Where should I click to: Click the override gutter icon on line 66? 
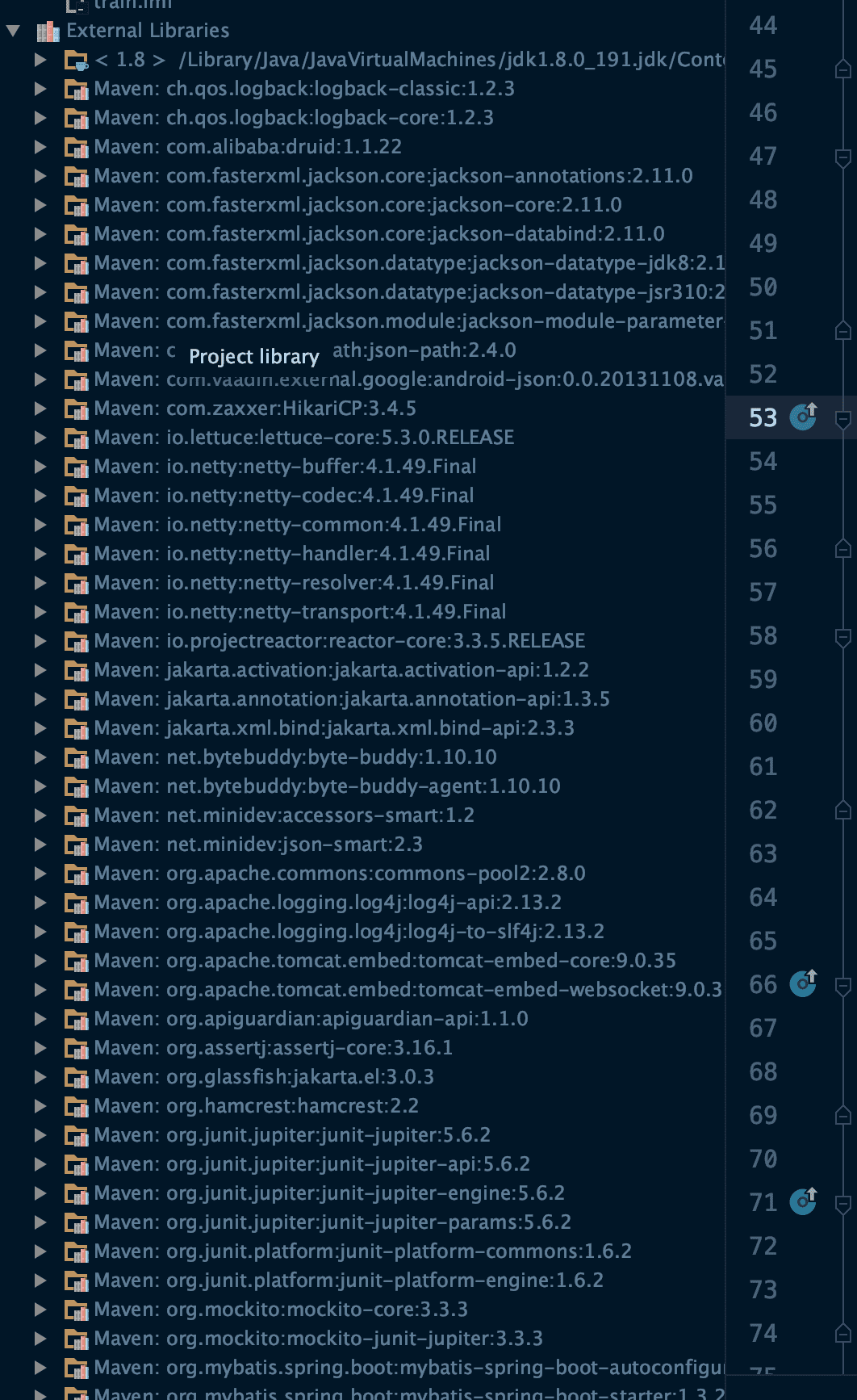click(803, 983)
